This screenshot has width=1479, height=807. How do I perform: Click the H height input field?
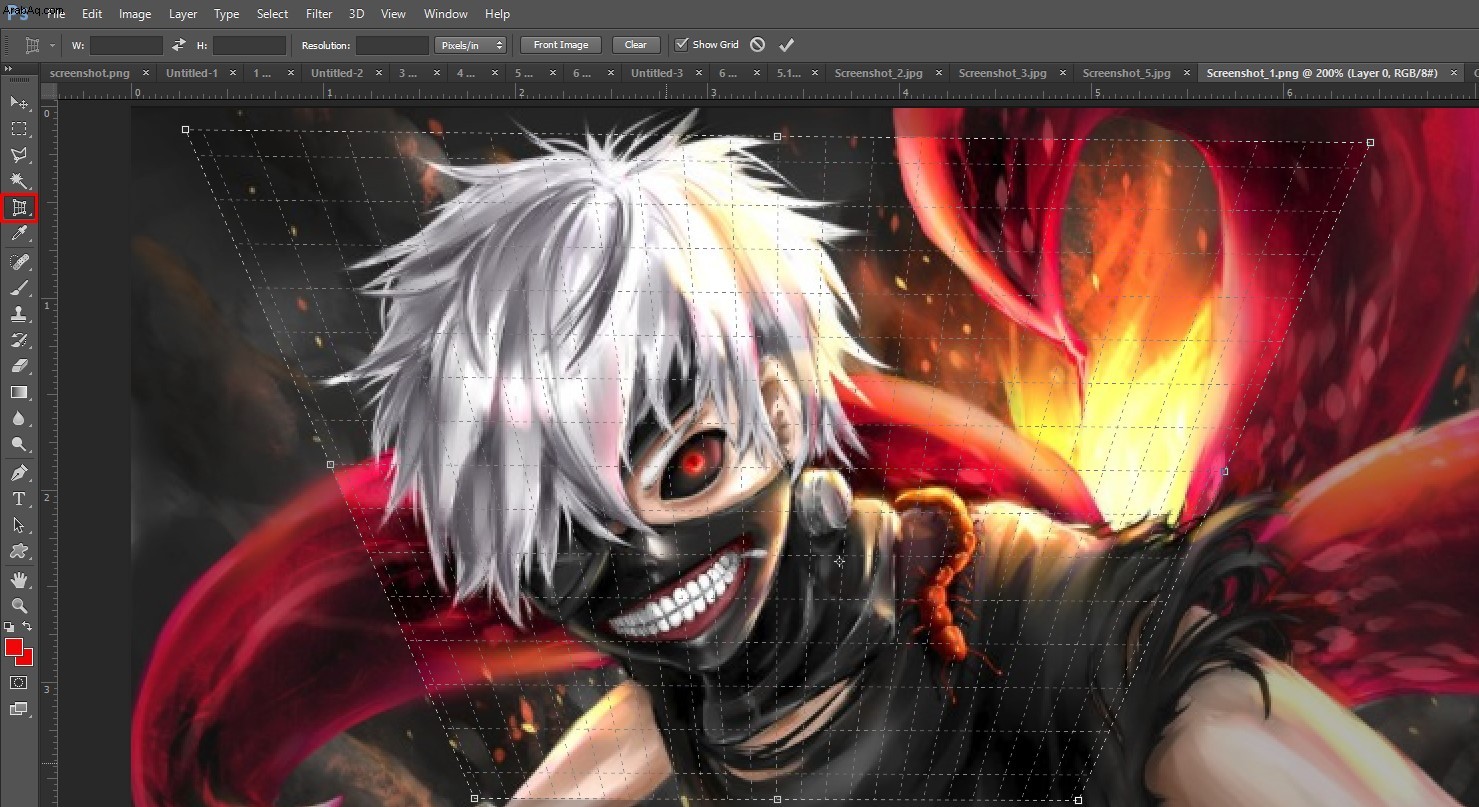pyautogui.click(x=249, y=45)
